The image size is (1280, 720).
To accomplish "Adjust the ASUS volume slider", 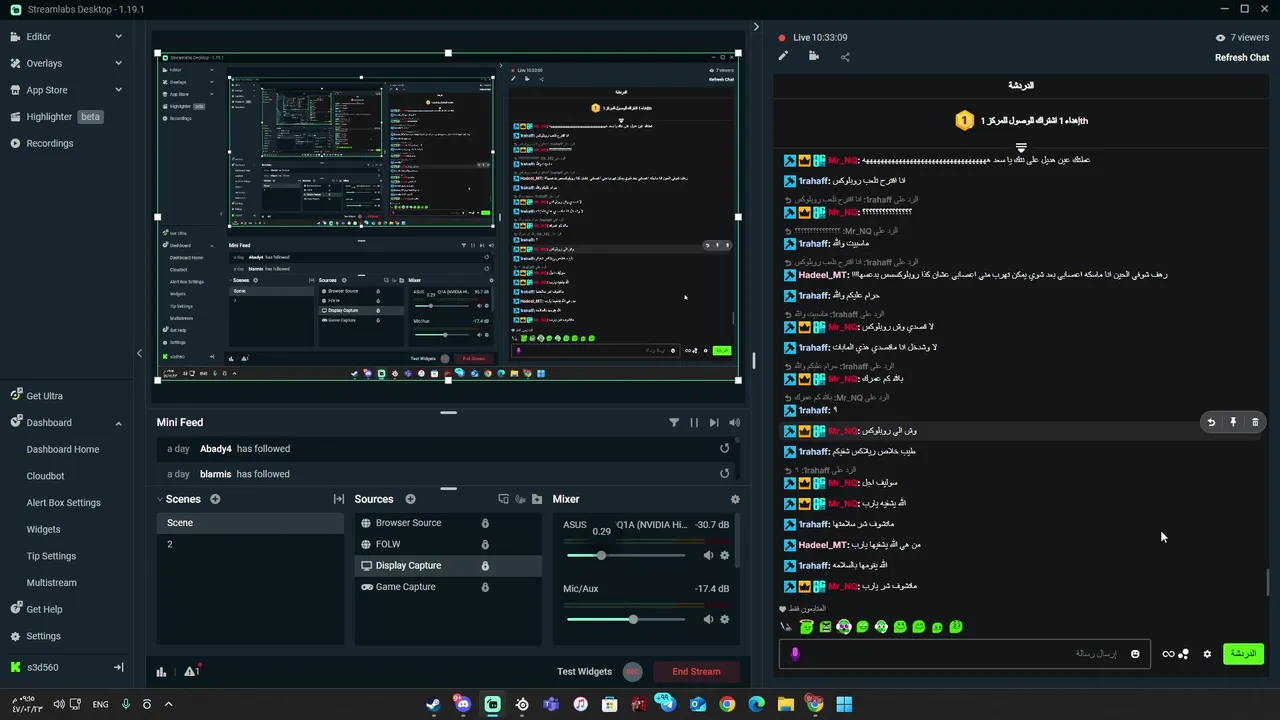I will (627, 555).
